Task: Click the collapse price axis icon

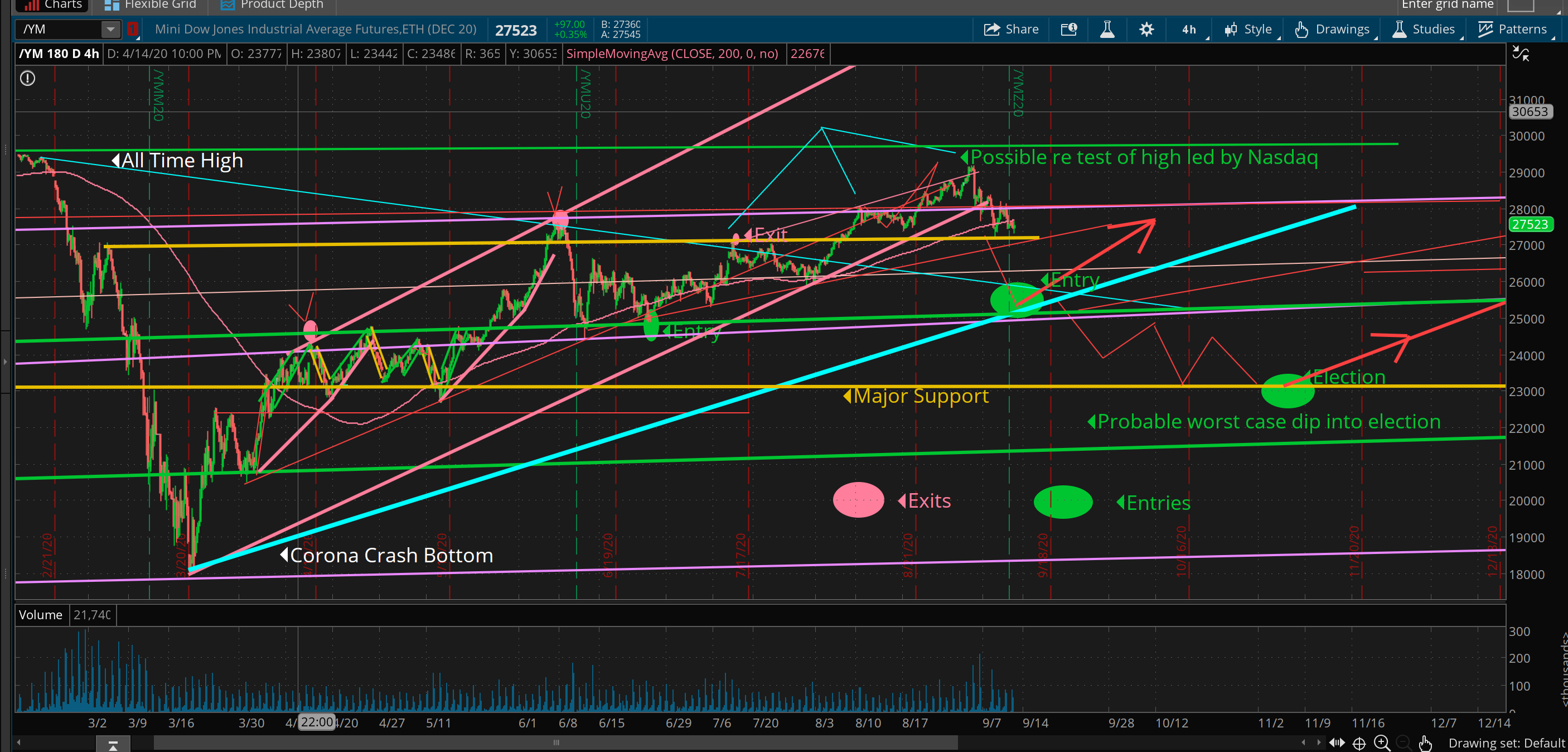Action: (1521, 54)
